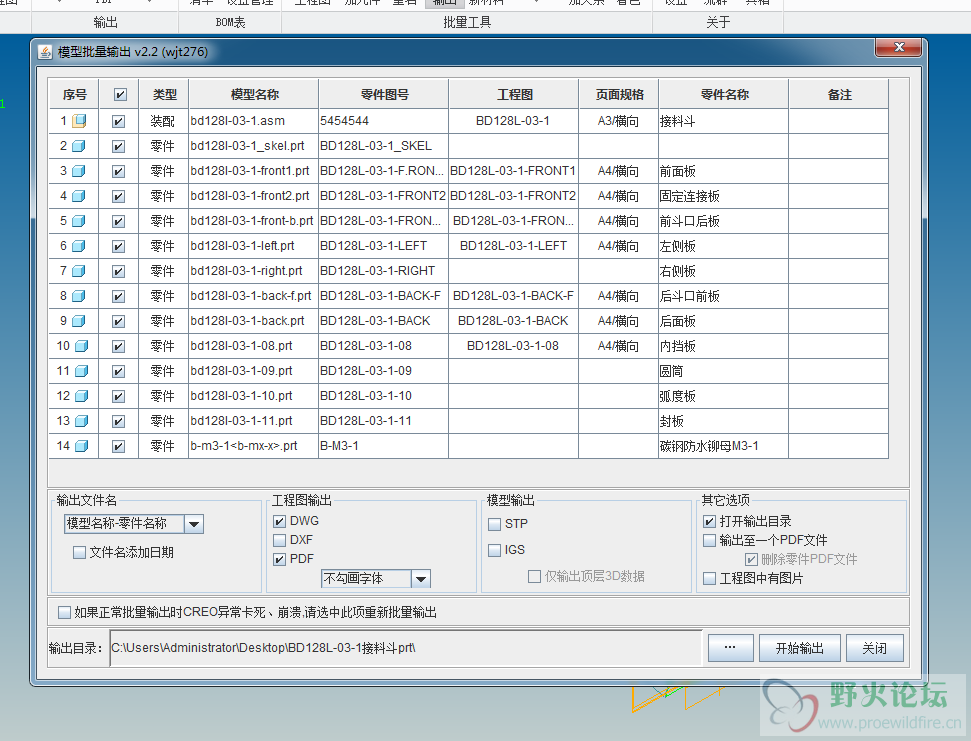
Task: Toggle the select-all checkbox in table header
Action: point(120,95)
